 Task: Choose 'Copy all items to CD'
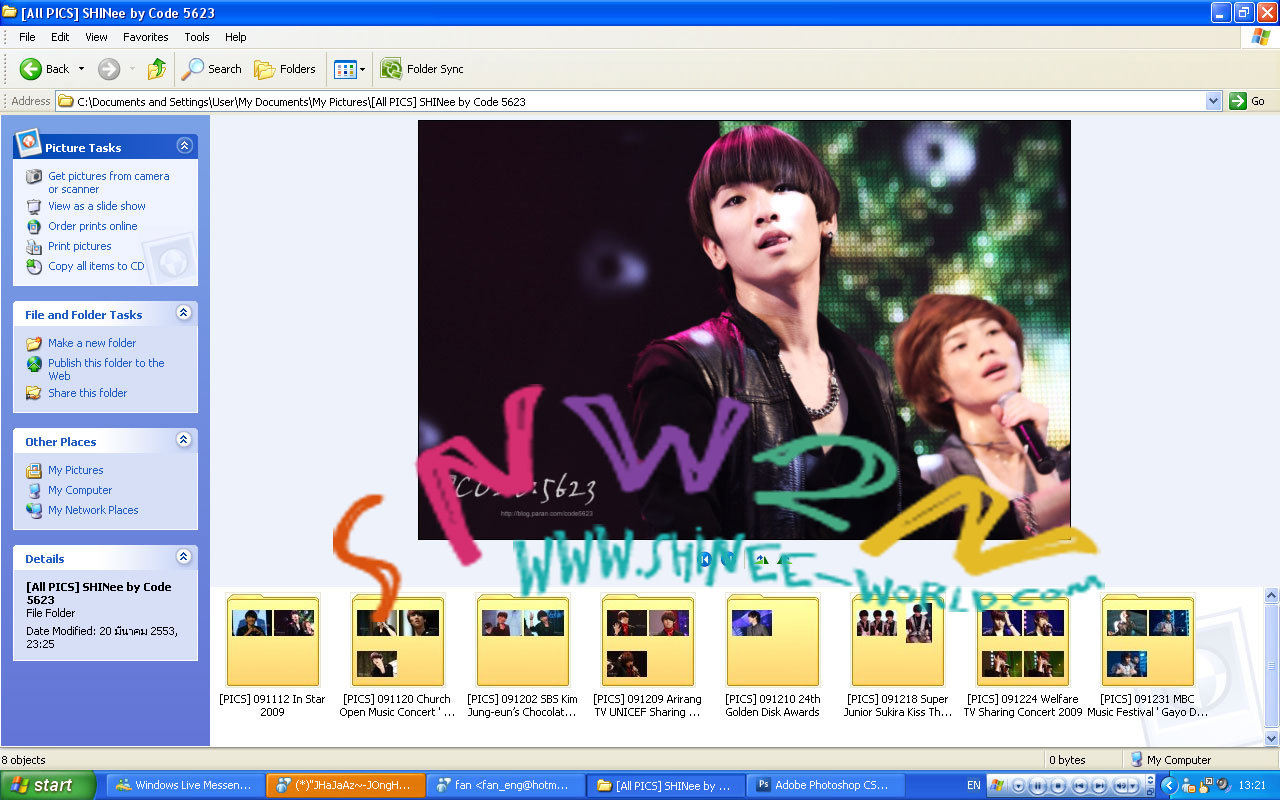click(x=96, y=266)
